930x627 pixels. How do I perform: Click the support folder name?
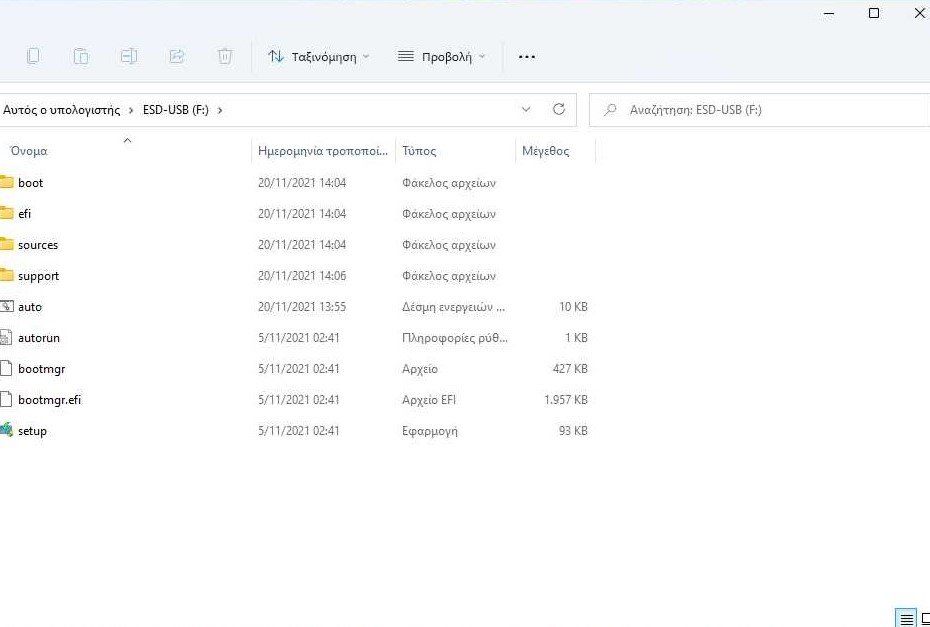point(39,276)
